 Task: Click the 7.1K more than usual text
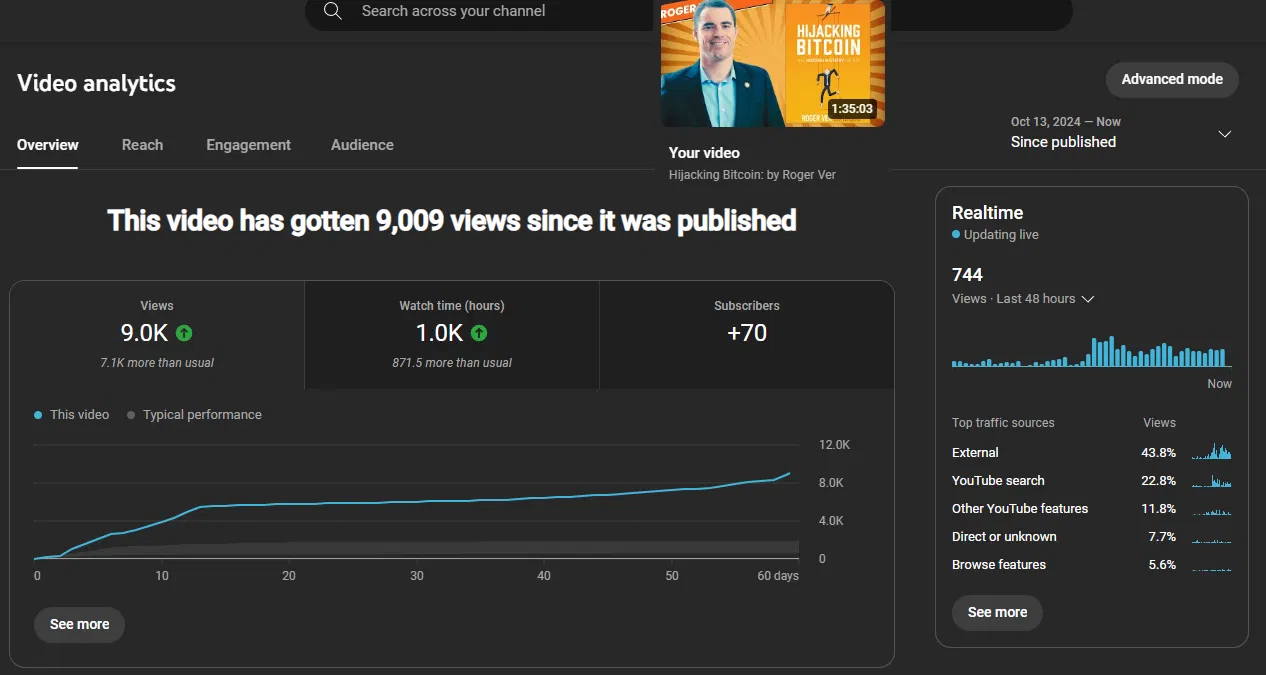click(x=157, y=363)
